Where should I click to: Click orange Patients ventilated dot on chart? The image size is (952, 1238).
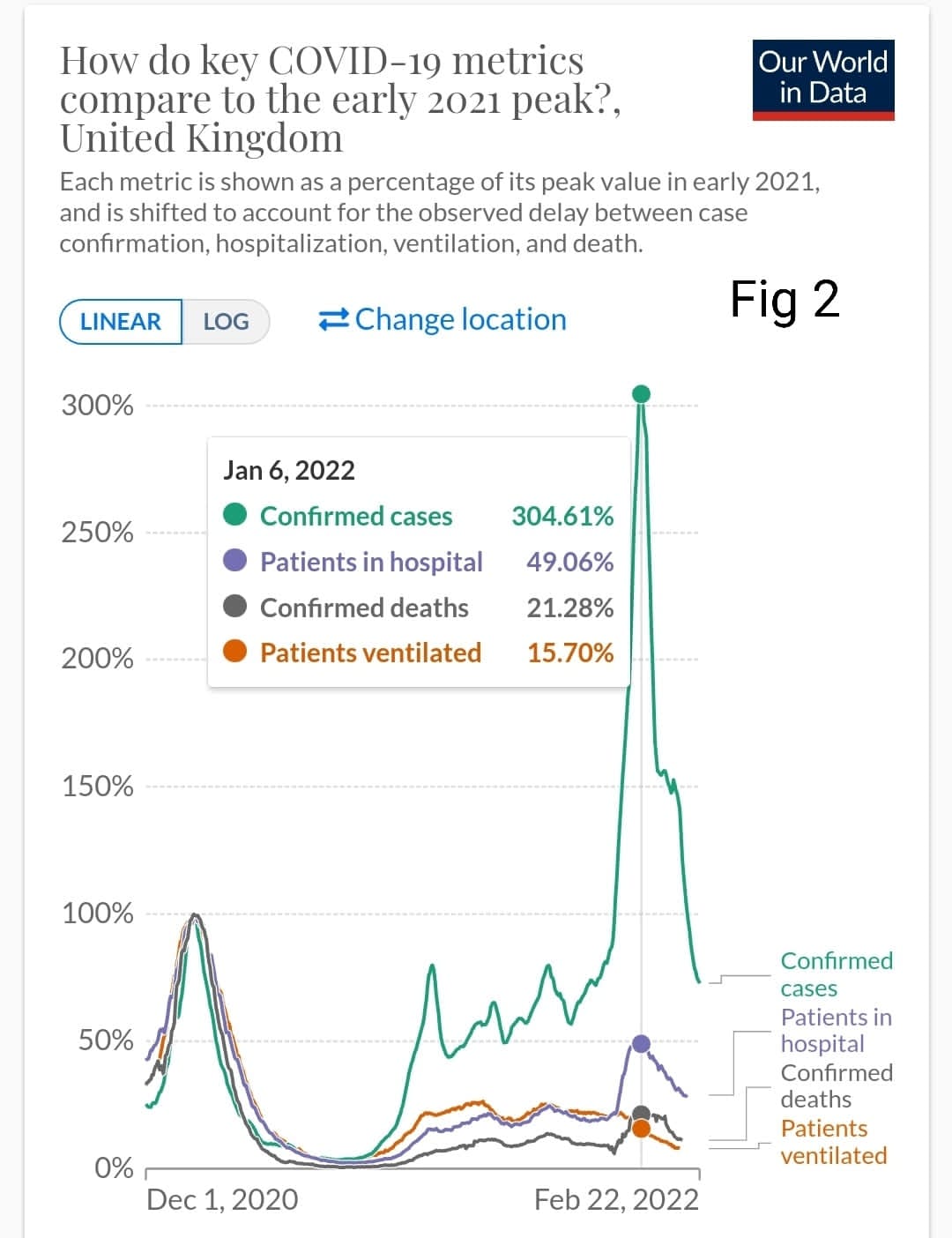642,1129
